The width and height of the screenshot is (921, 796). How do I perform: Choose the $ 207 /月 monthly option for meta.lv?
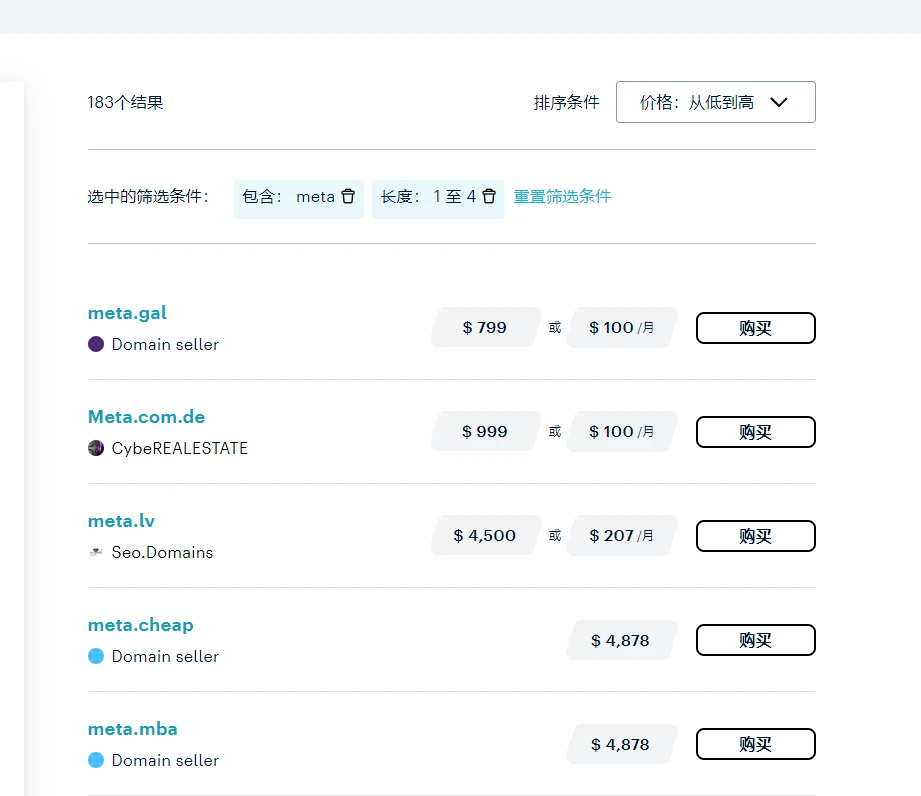621,536
